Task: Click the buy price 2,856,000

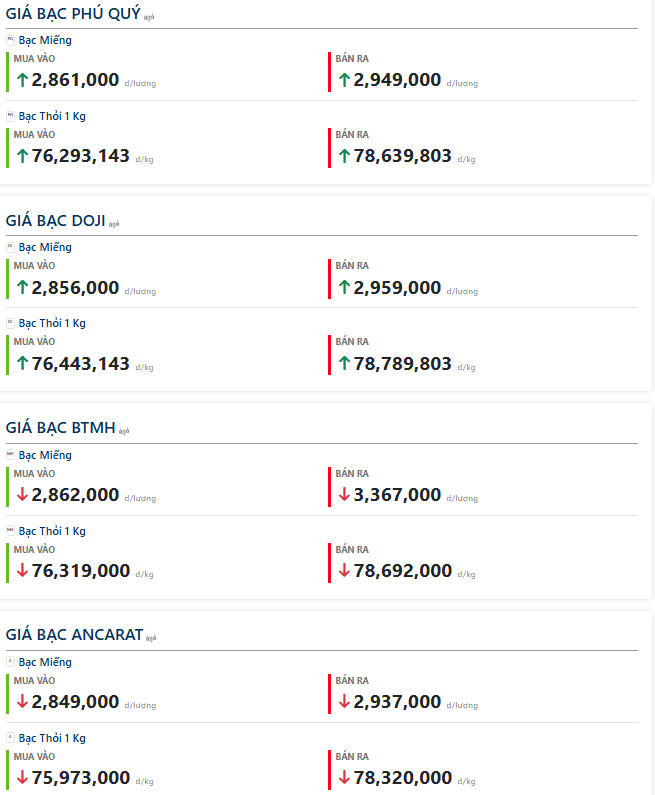Action: tap(75, 287)
